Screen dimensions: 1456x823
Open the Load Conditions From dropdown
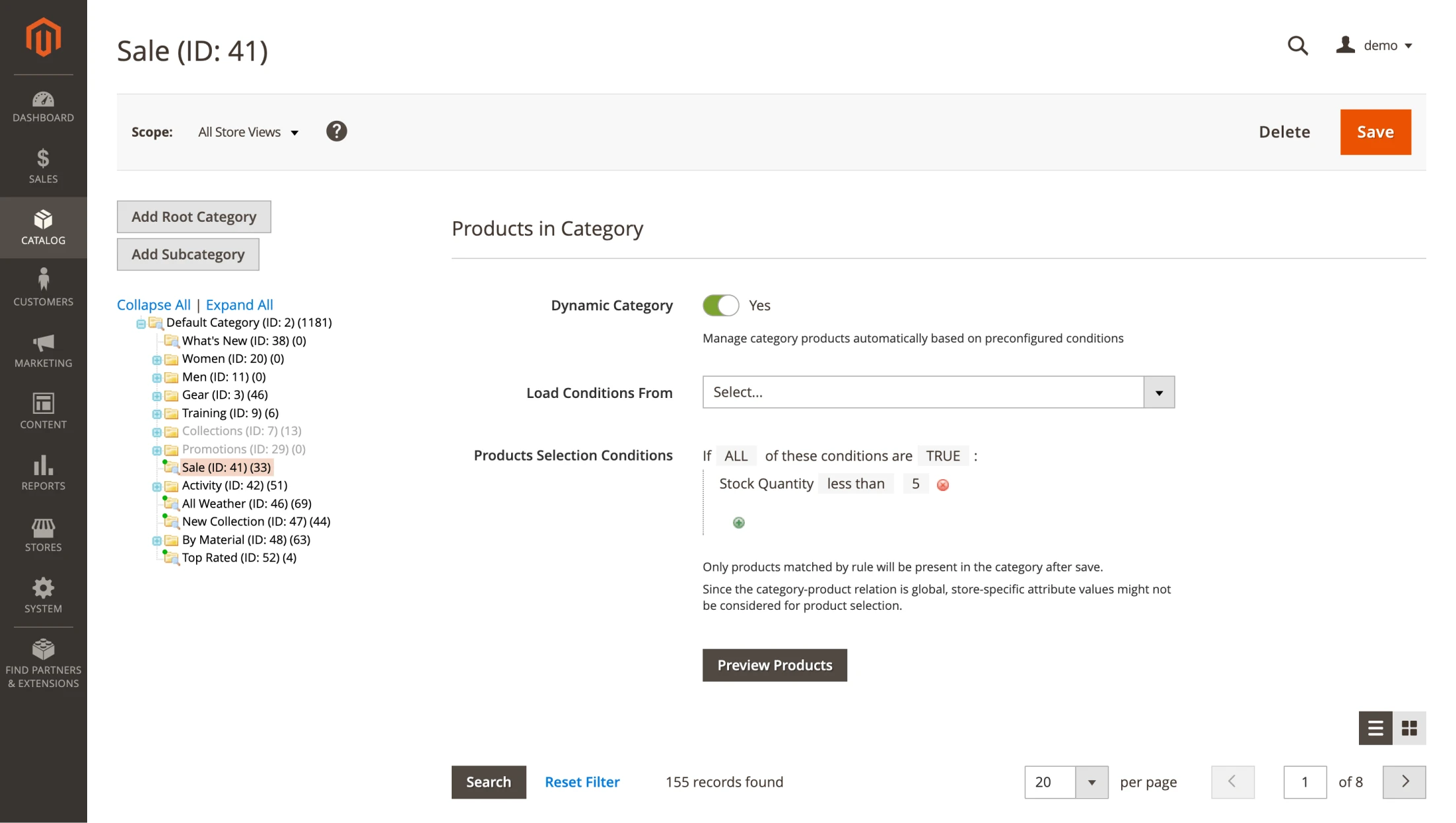[938, 393]
